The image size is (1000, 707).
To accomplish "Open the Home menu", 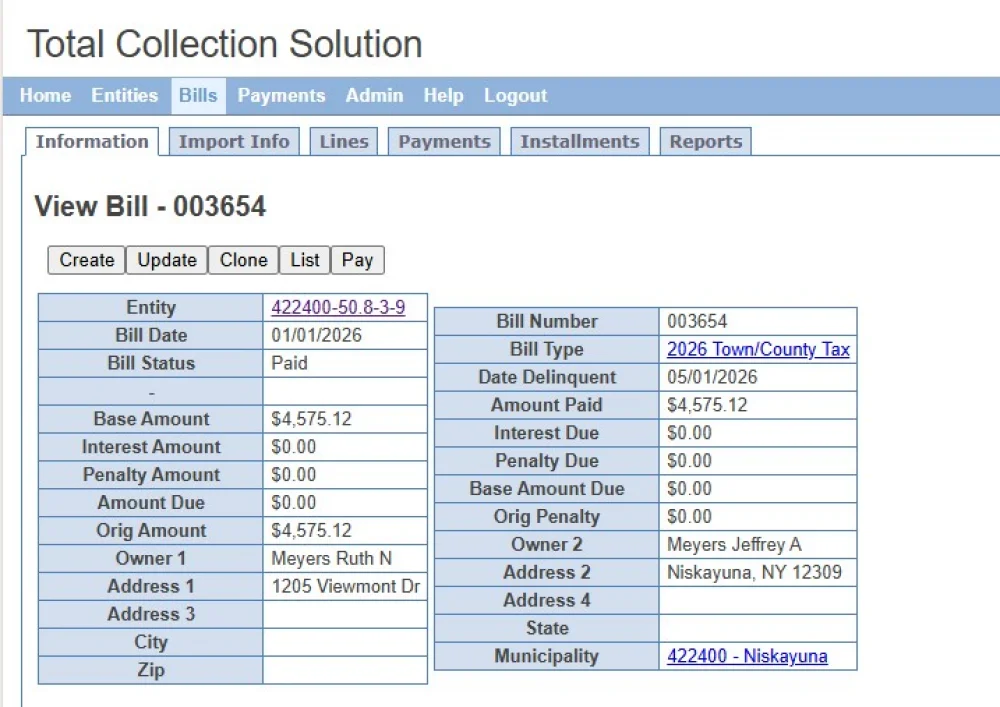I will pyautogui.click(x=45, y=96).
